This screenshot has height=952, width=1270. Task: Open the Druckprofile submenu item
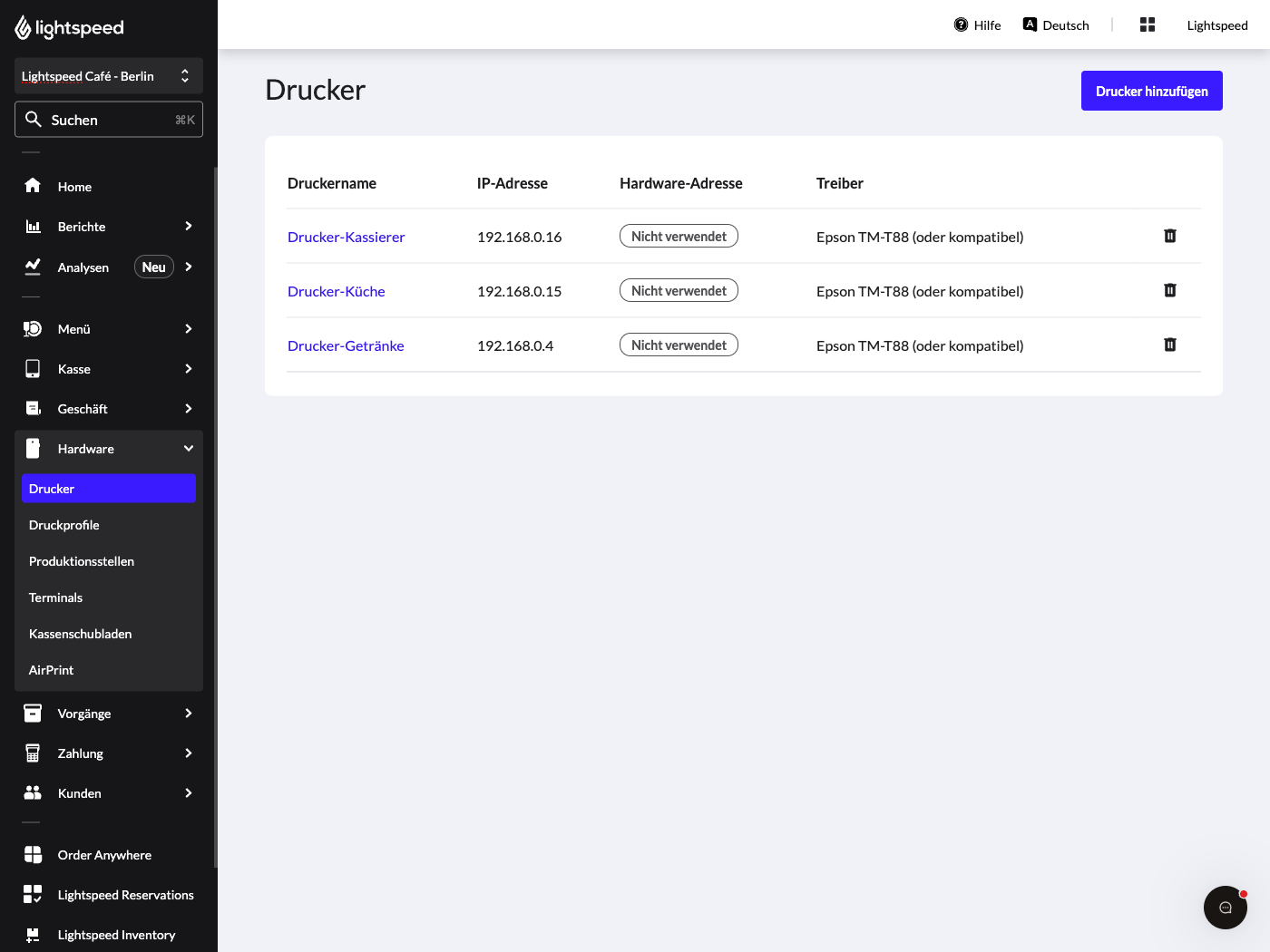click(x=109, y=524)
